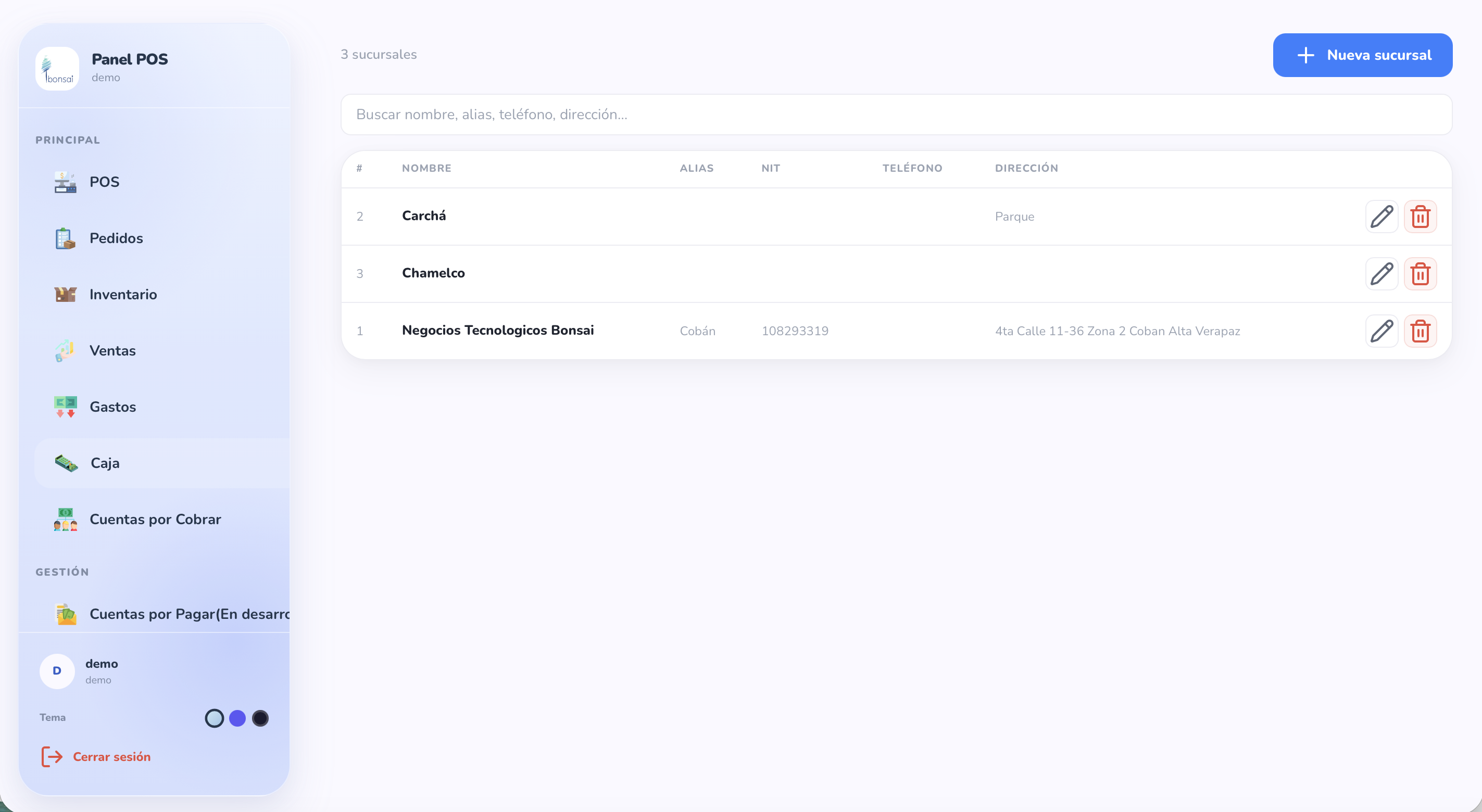This screenshot has height=812, width=1482.
Task: Sort by the Nombre column header
Action: point(426,169)
